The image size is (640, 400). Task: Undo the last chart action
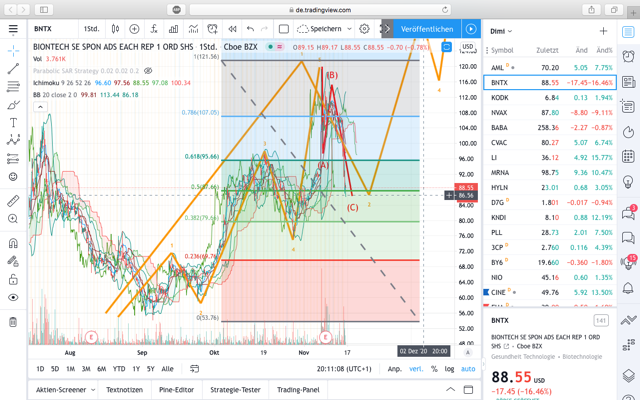click(250, 29)
